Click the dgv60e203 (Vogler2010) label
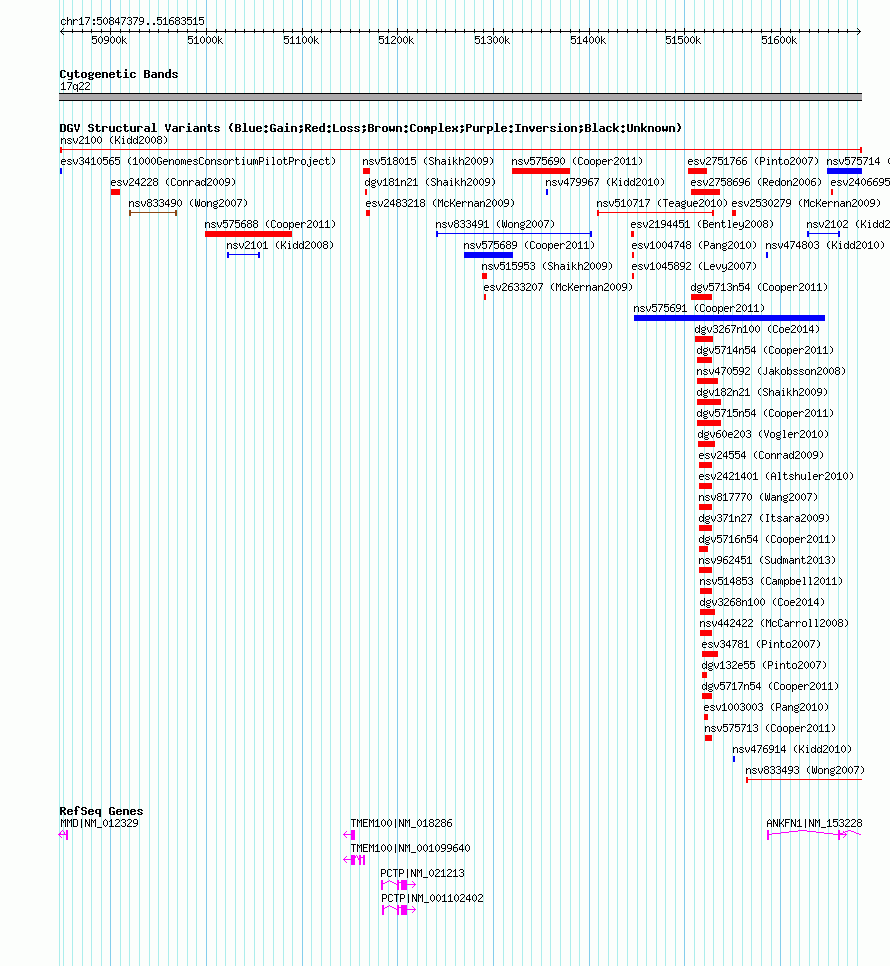 (763, 434)
